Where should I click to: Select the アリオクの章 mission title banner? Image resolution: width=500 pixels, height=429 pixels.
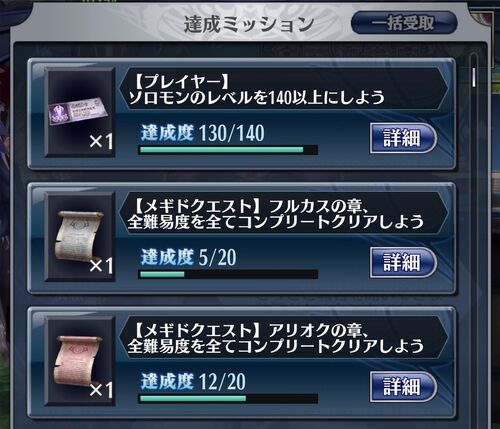point(283,338)
